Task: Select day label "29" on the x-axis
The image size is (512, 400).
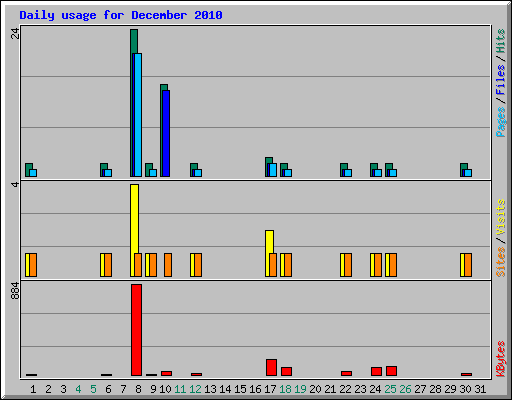Action: [x=450, y=389]
